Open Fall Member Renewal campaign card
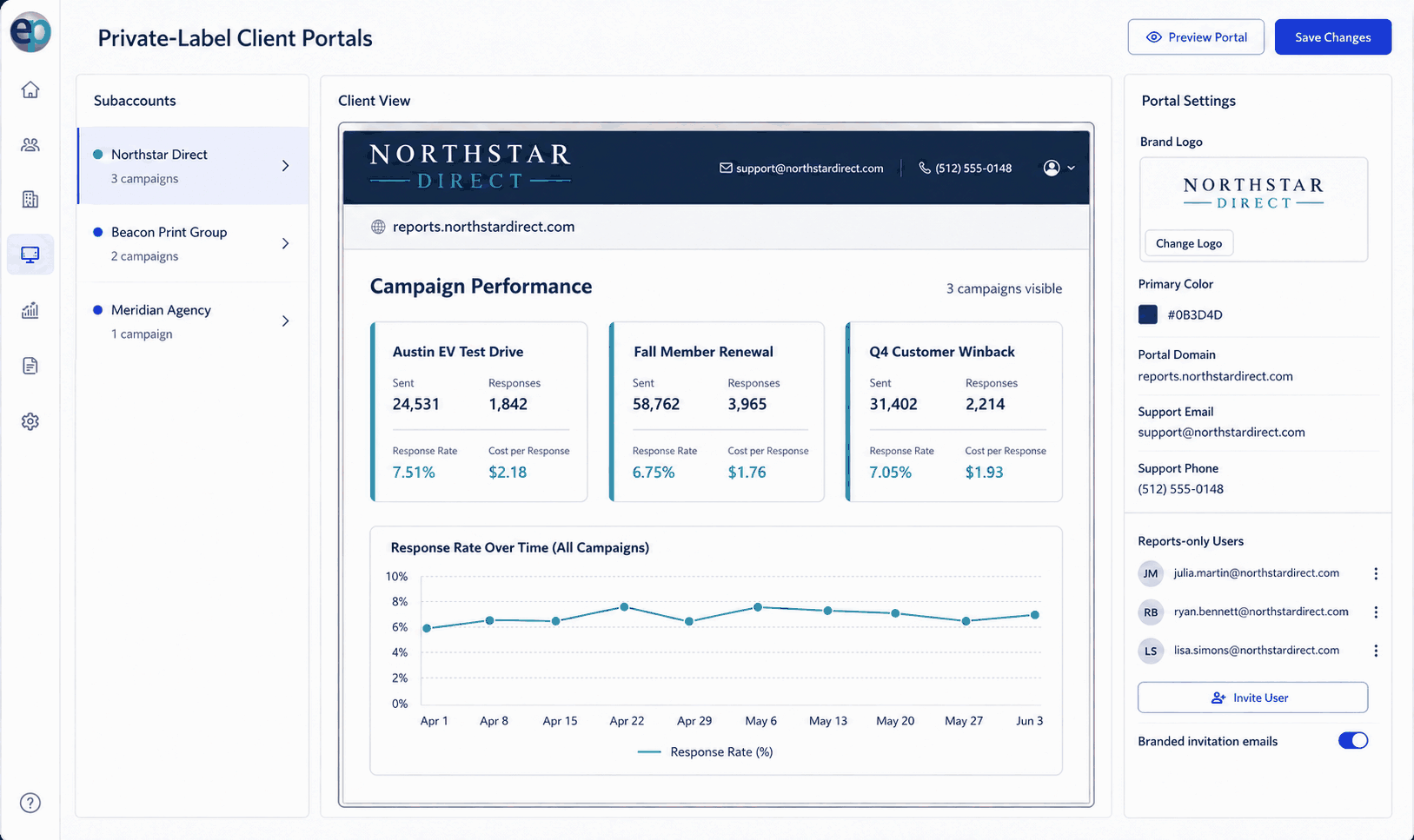1414x840 pixels. point(717,412)
